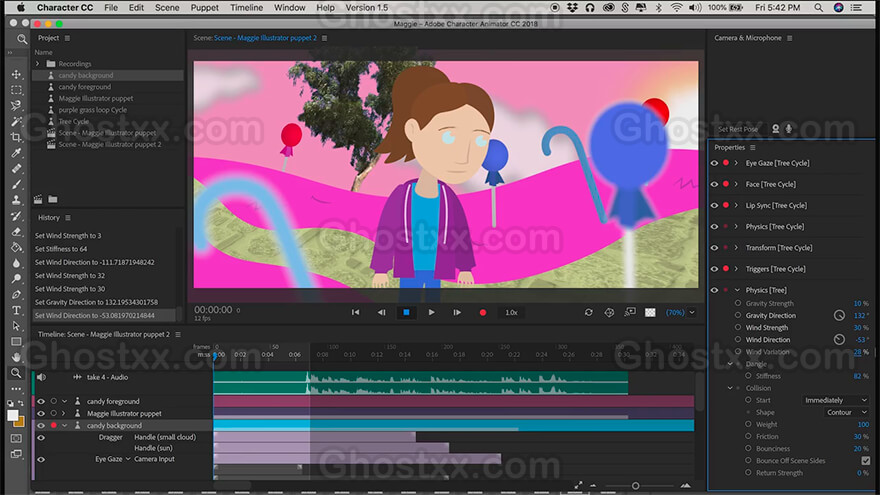
Task: Hide Eye Gaze [Tree Cycle] behavior
Action: (714, 163)
